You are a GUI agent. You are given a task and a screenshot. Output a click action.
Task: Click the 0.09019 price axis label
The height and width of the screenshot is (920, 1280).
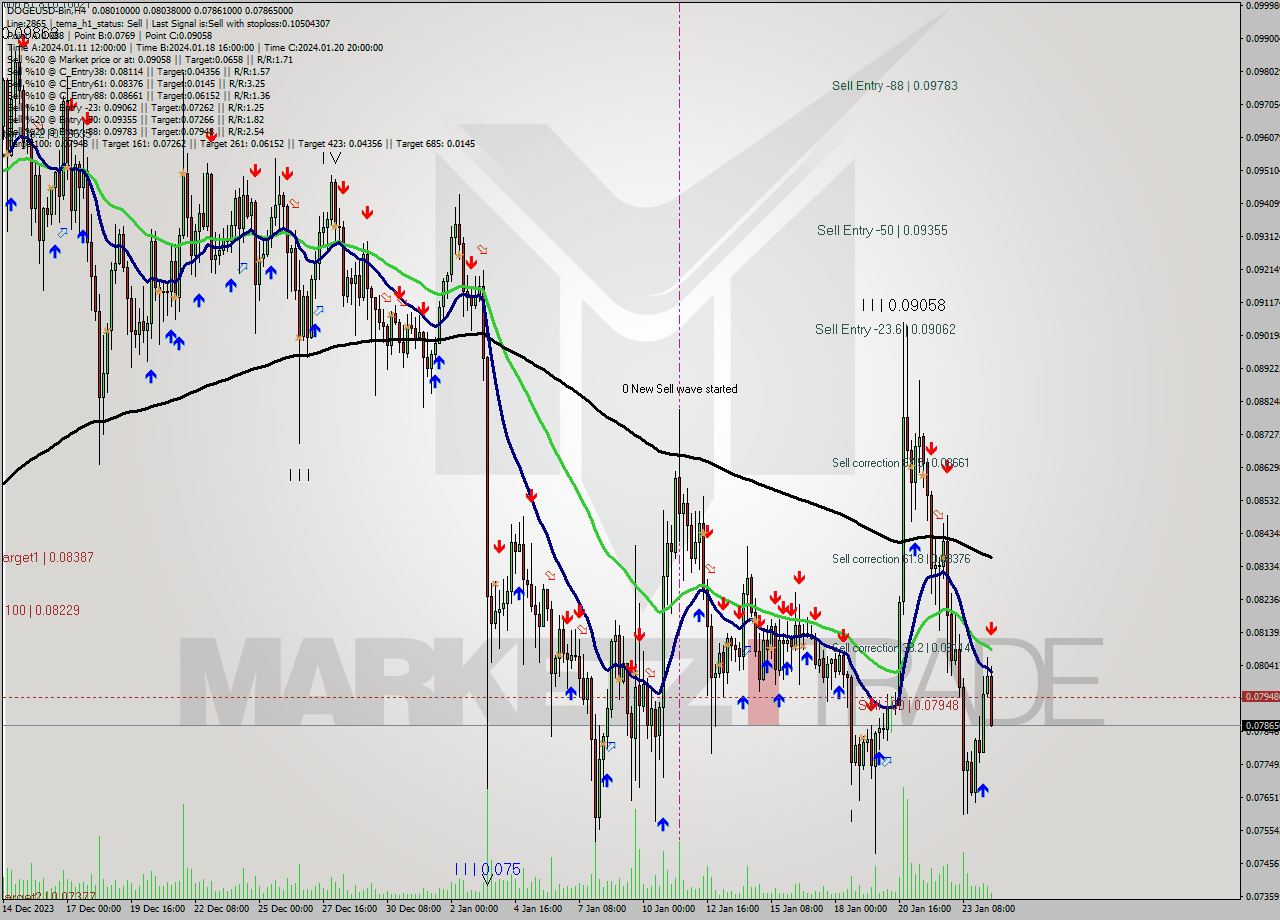(x=1261, y=335)
